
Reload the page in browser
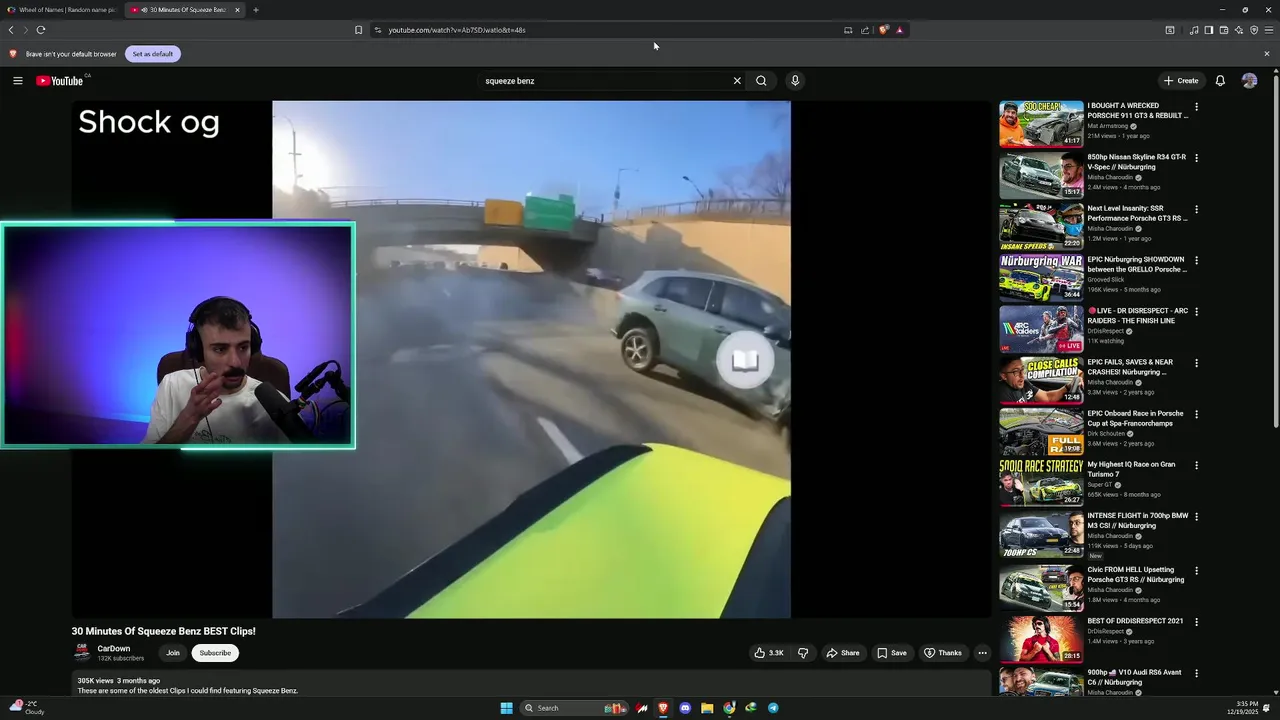[x=41, y=30]
